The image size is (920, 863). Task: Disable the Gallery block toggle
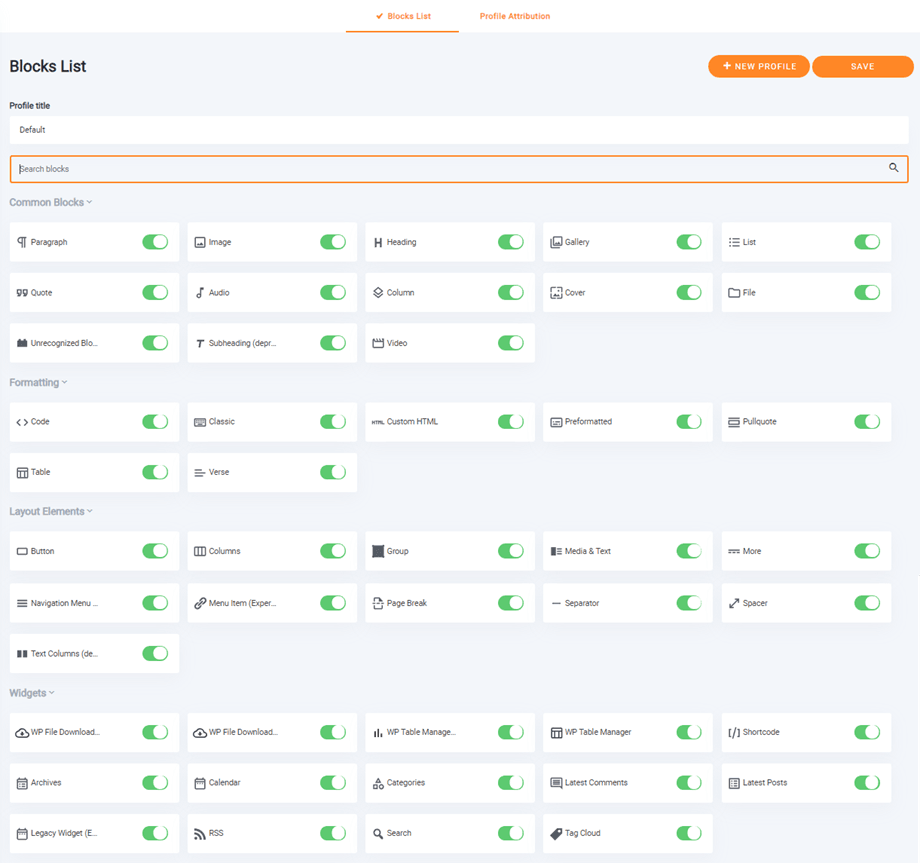pyautogui.click(x=689, y=242)
